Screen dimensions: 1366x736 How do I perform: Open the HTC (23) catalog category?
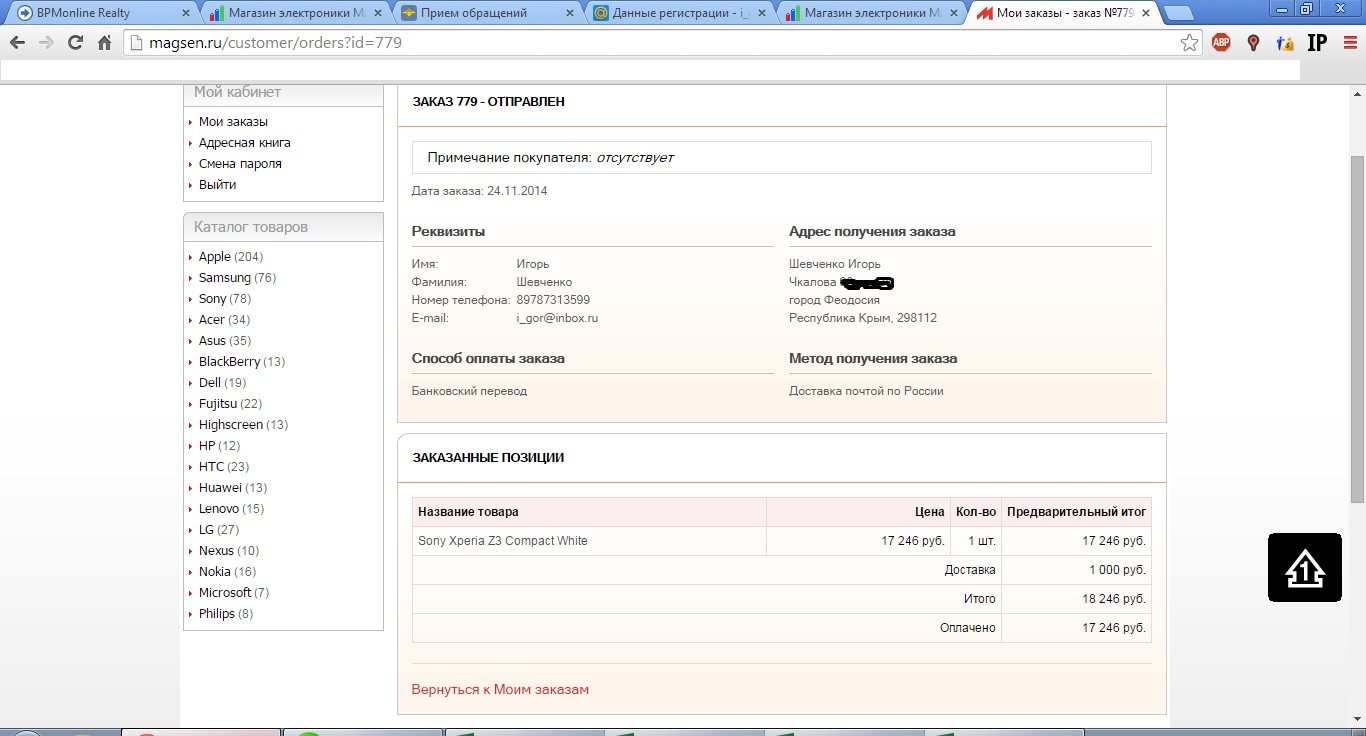[x=224, y=467]
